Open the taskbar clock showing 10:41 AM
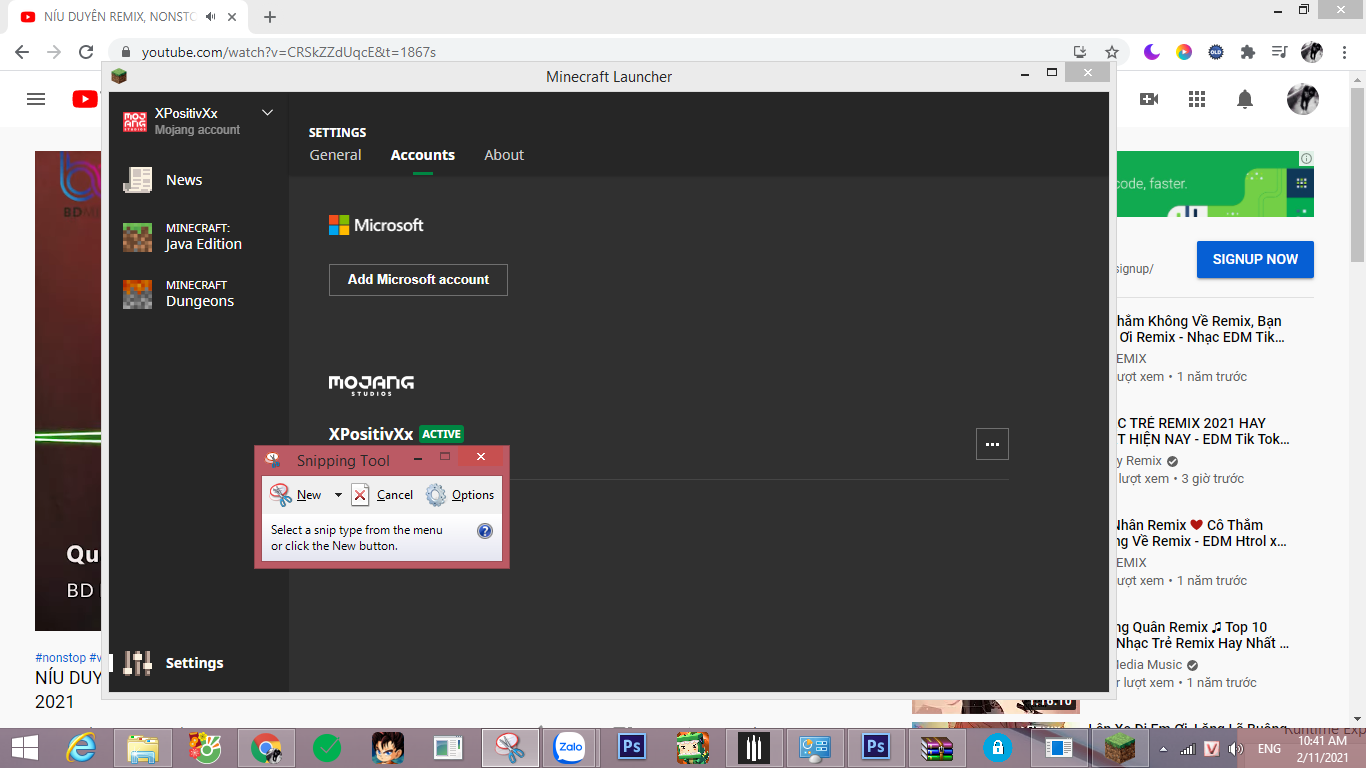The image size is (1366, 768). [1322, 748]
